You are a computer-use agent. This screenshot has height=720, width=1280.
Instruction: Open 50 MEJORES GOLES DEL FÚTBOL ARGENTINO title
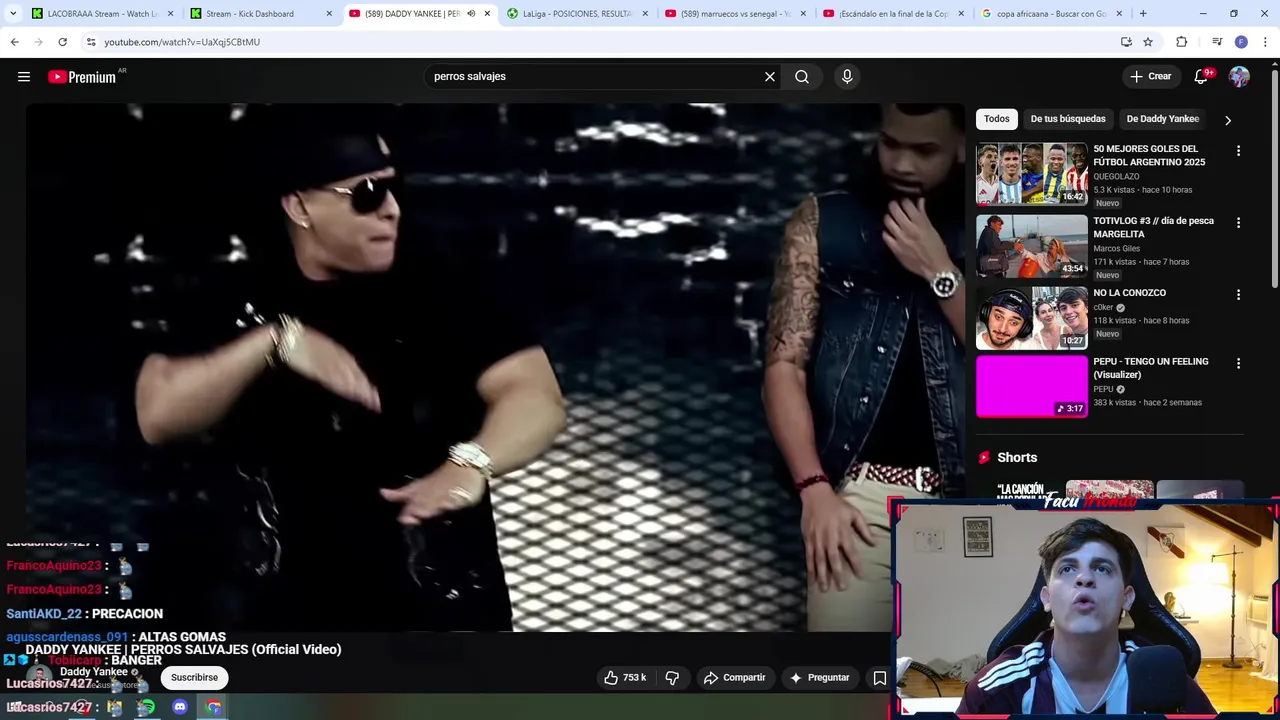coord(1149,155)
